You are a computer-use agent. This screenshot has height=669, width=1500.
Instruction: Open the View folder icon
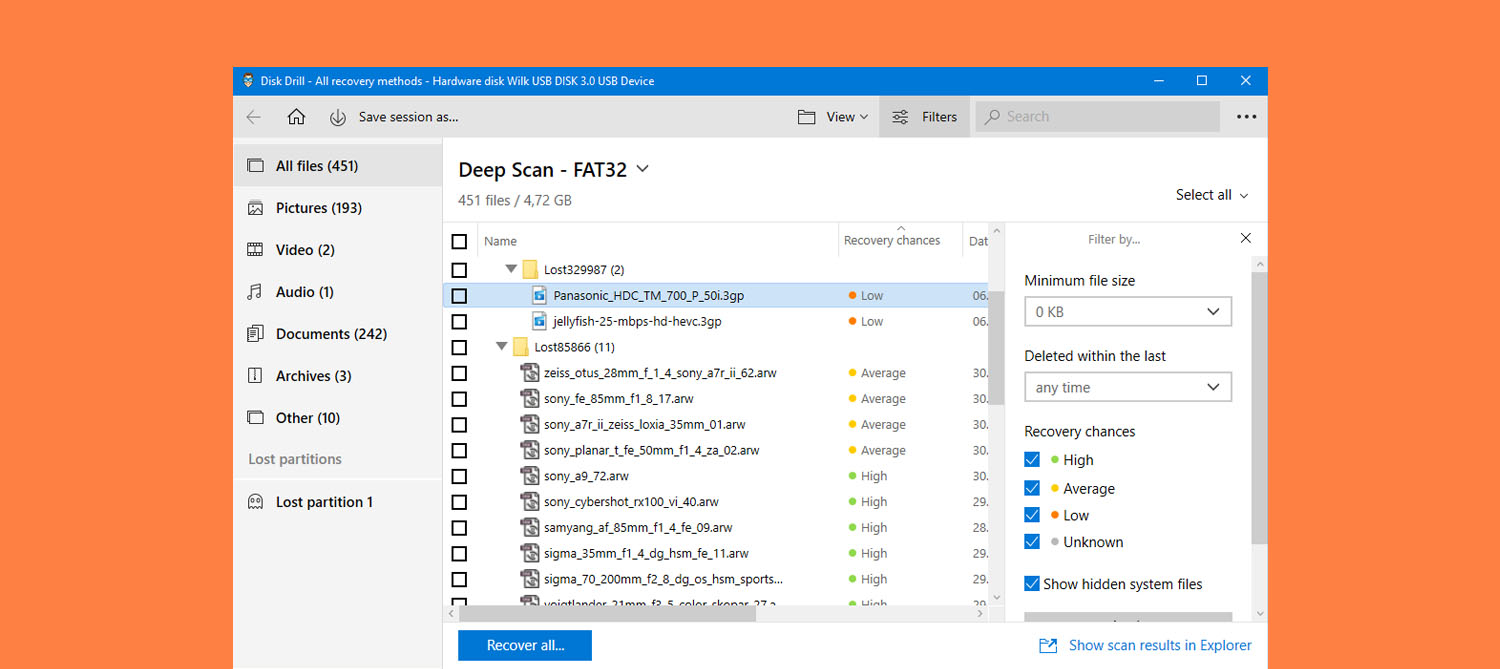click(x=806, y=117)
